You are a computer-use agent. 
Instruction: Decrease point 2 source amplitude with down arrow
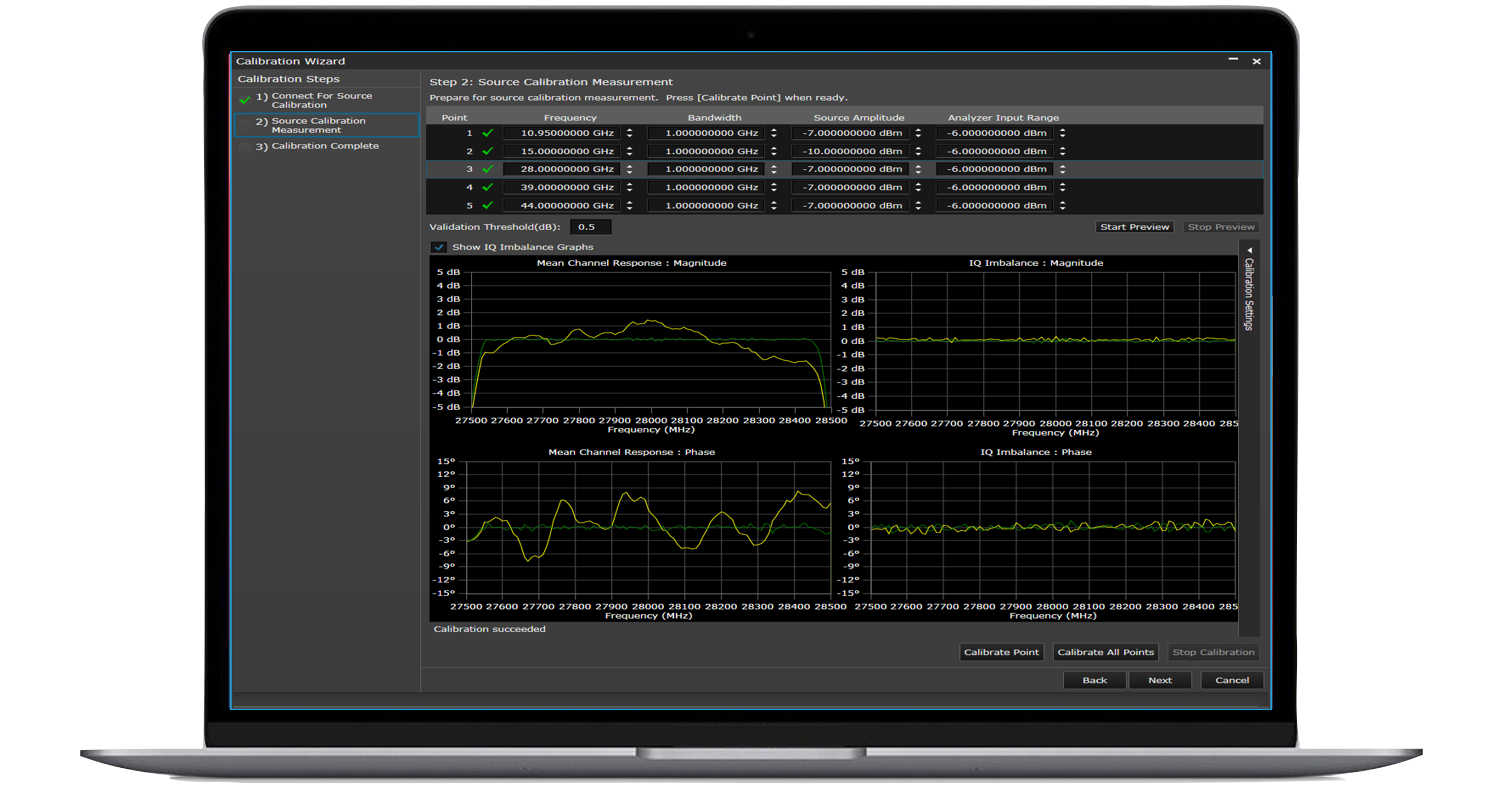point(918,154)
